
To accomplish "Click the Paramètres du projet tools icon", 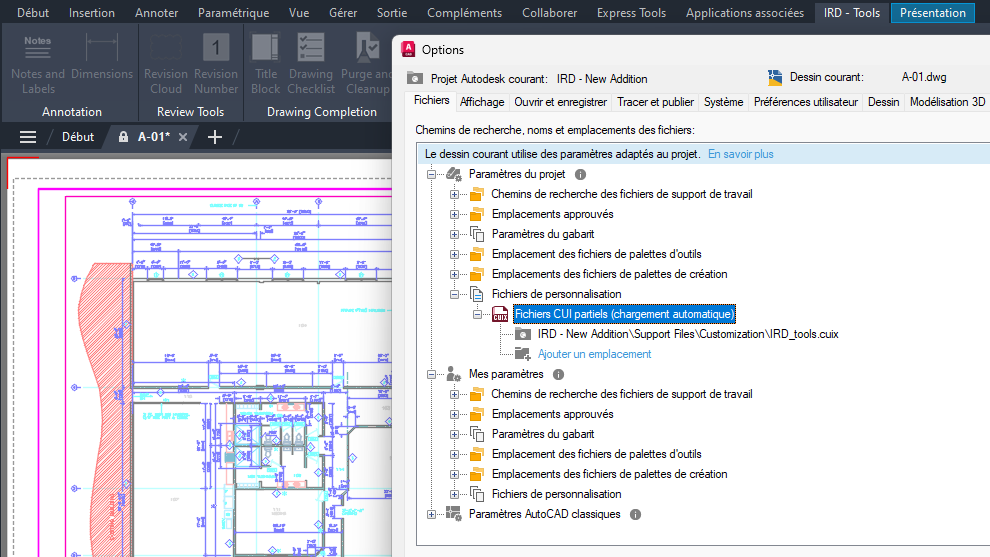I will (x=454, y=174).
